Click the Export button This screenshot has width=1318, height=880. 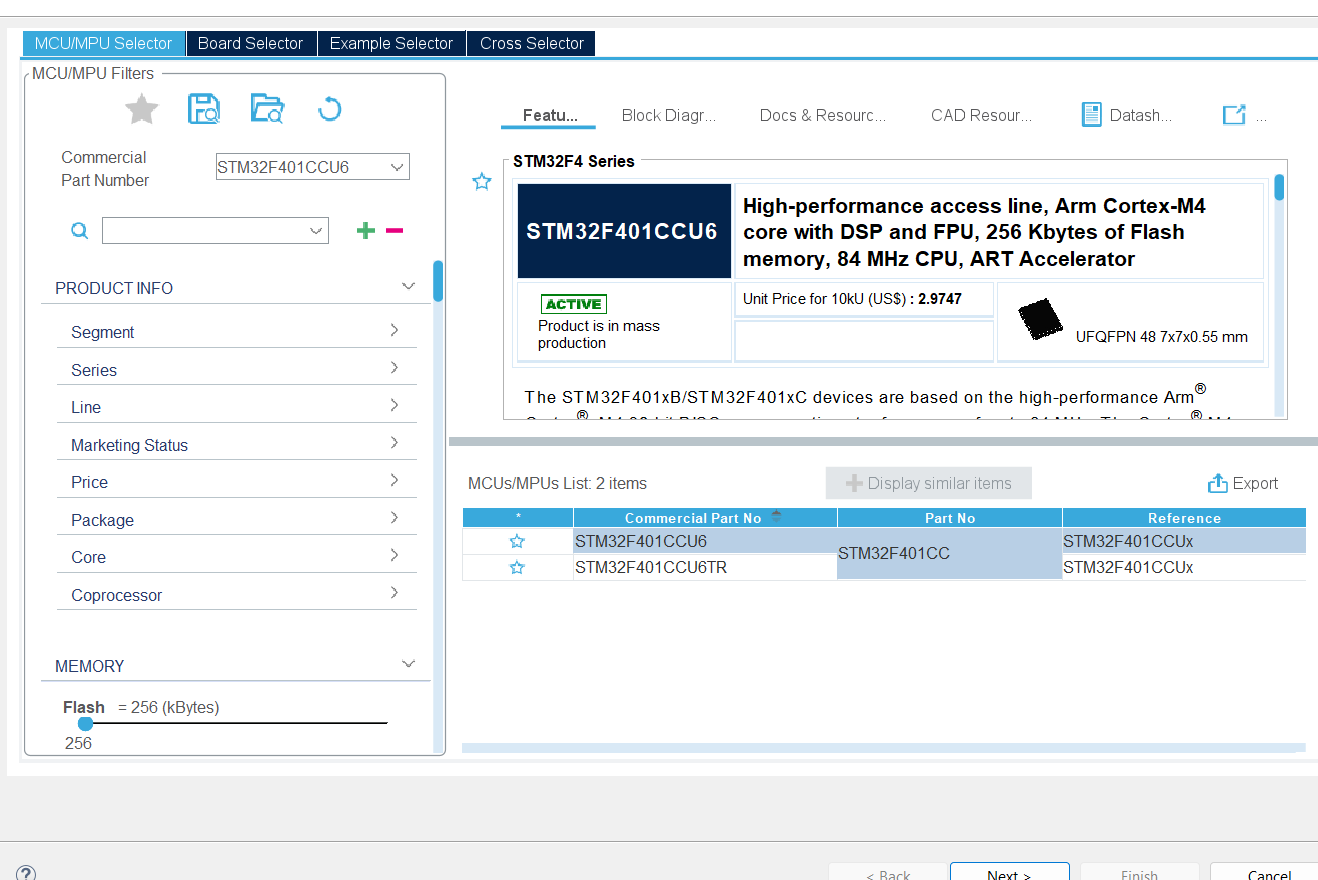(1243, 483)
